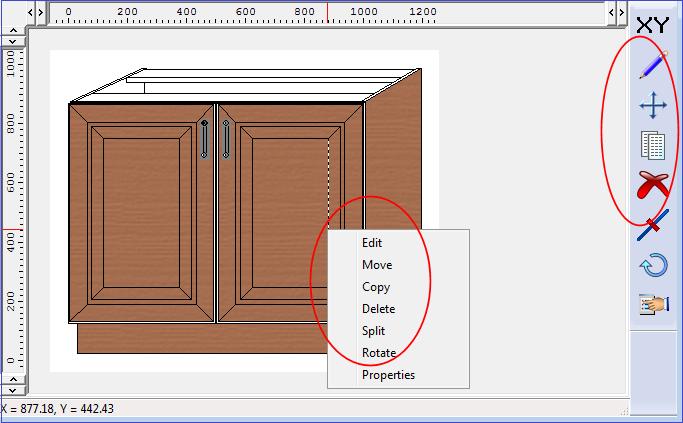Click right arrow beside horizontal ruler start

tap(41, 12)
